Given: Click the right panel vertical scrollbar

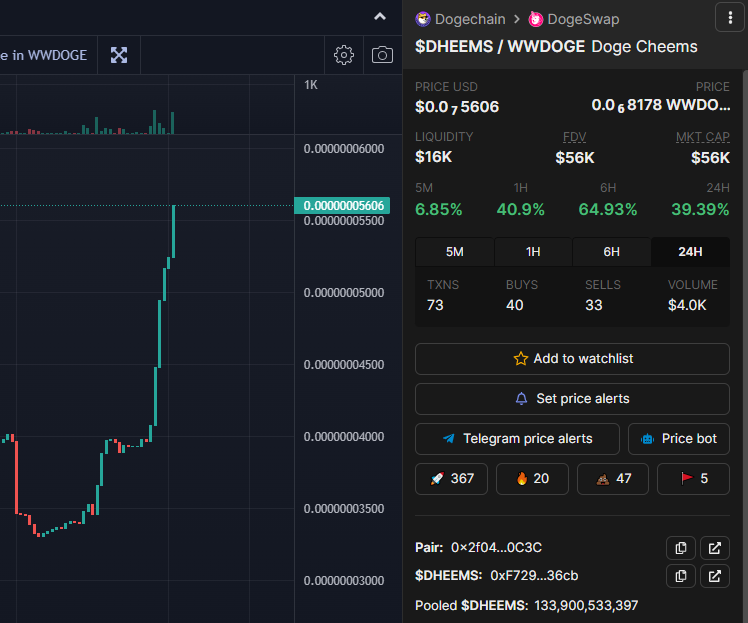Looking at the screenshot, I should point(745,346).
